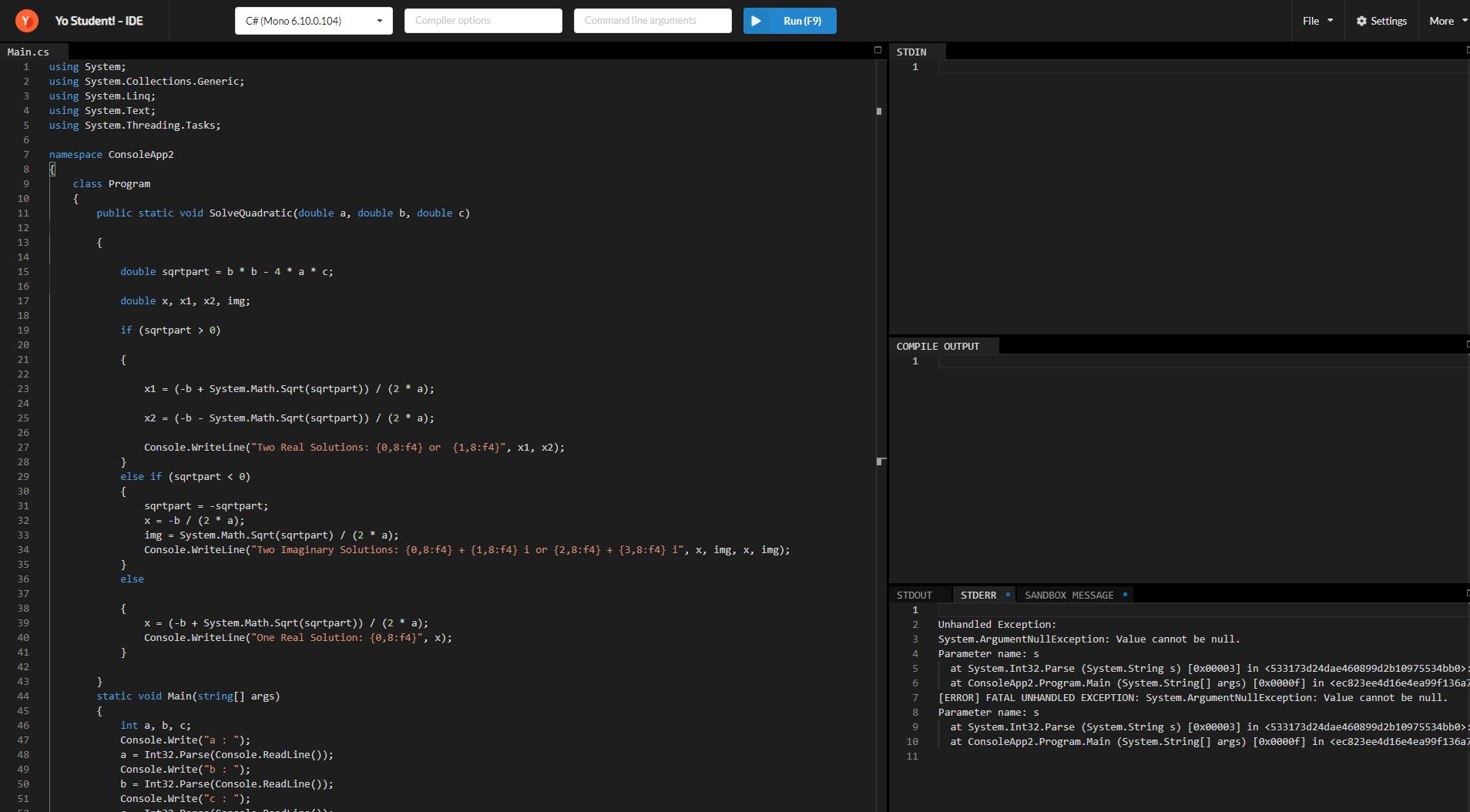The image size is (1470, 812).
Task: Focus the Command line arguments field
Action: pos(653,21)
